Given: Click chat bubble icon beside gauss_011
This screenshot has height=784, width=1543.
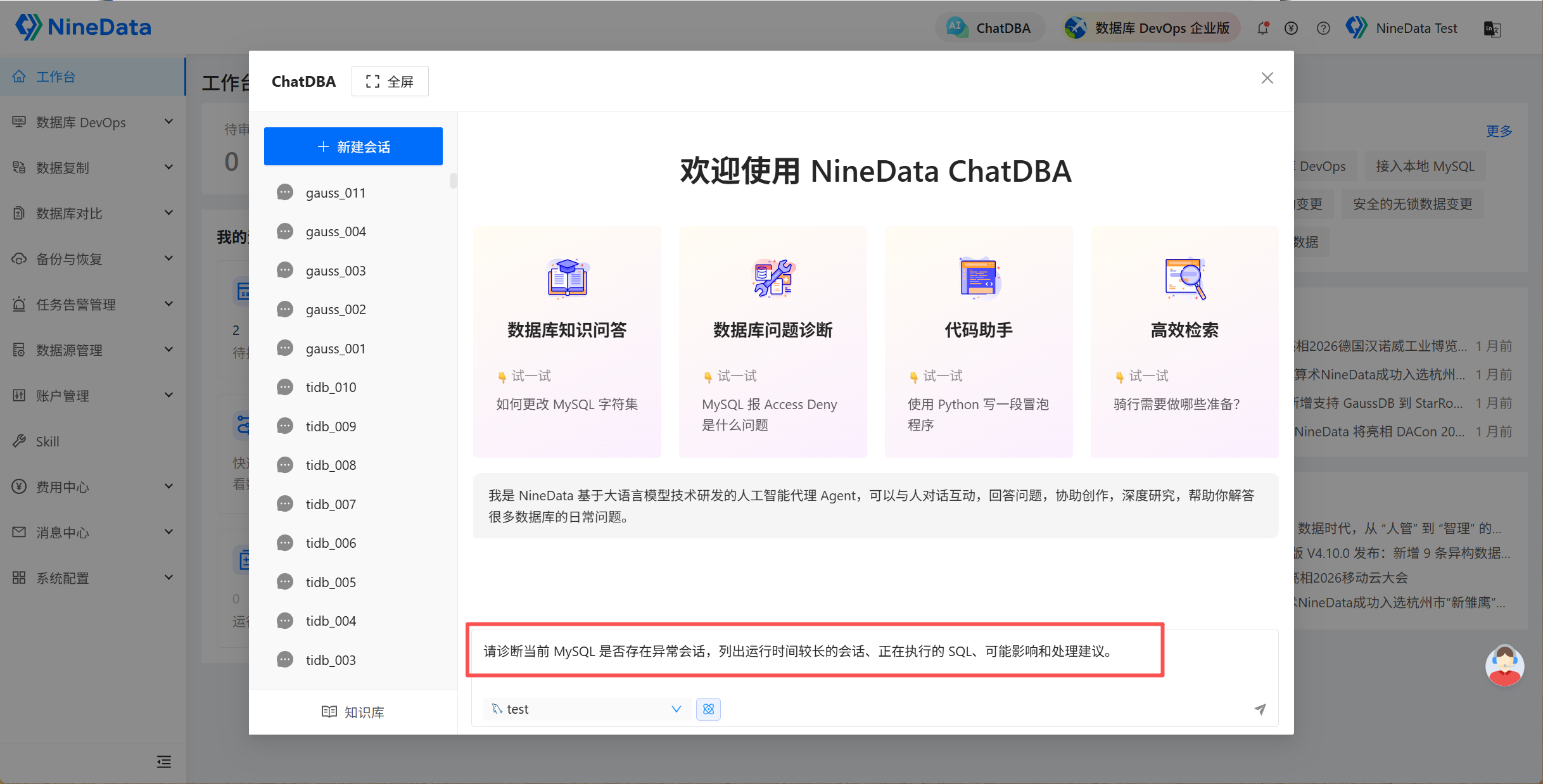Looking at the screenshot, I should [285, 193].
